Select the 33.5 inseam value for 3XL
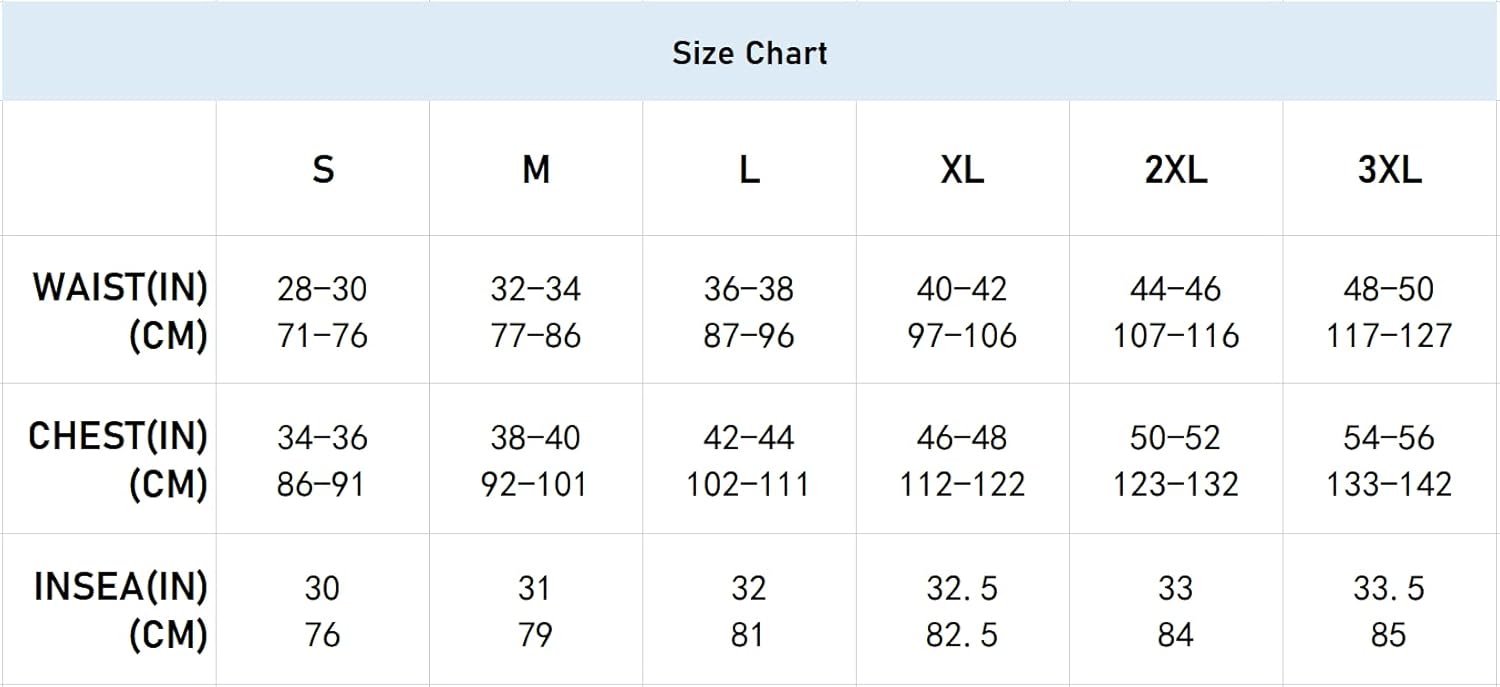1500x687 pixels. pos(1389,588)
